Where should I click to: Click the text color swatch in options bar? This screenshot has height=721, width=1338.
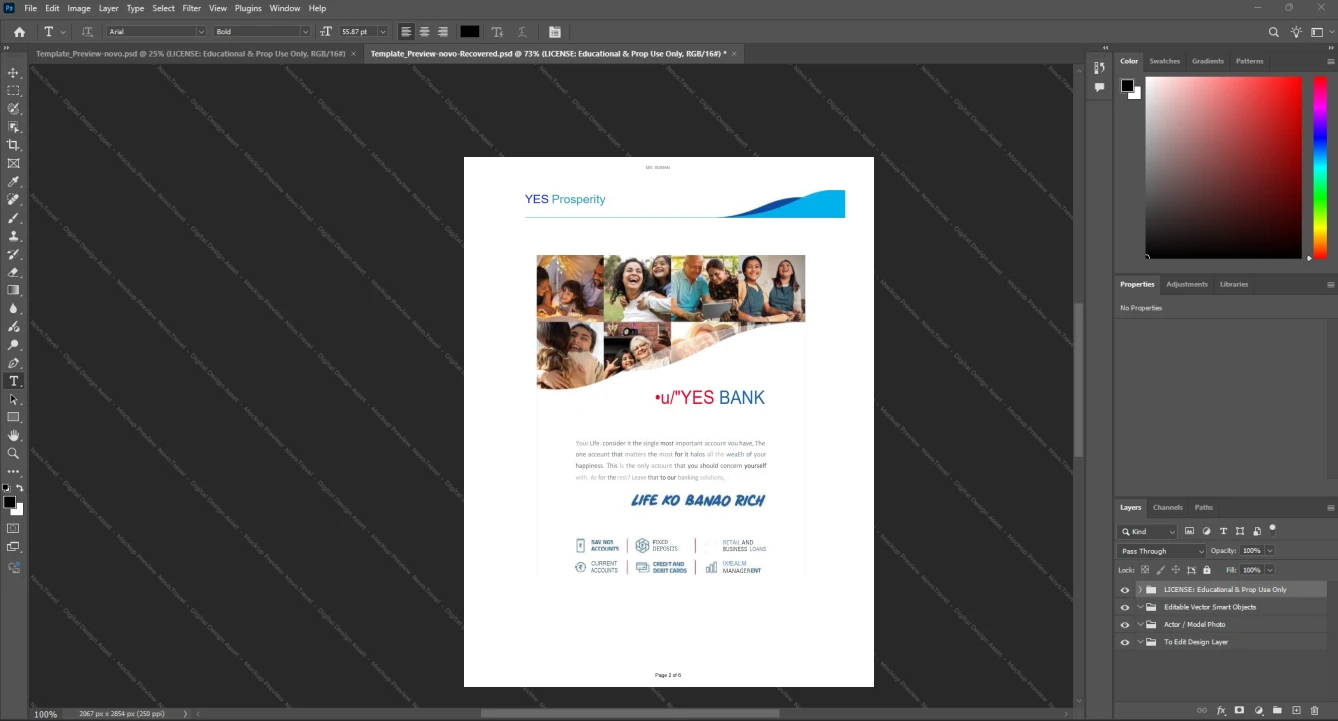(470, 32)
